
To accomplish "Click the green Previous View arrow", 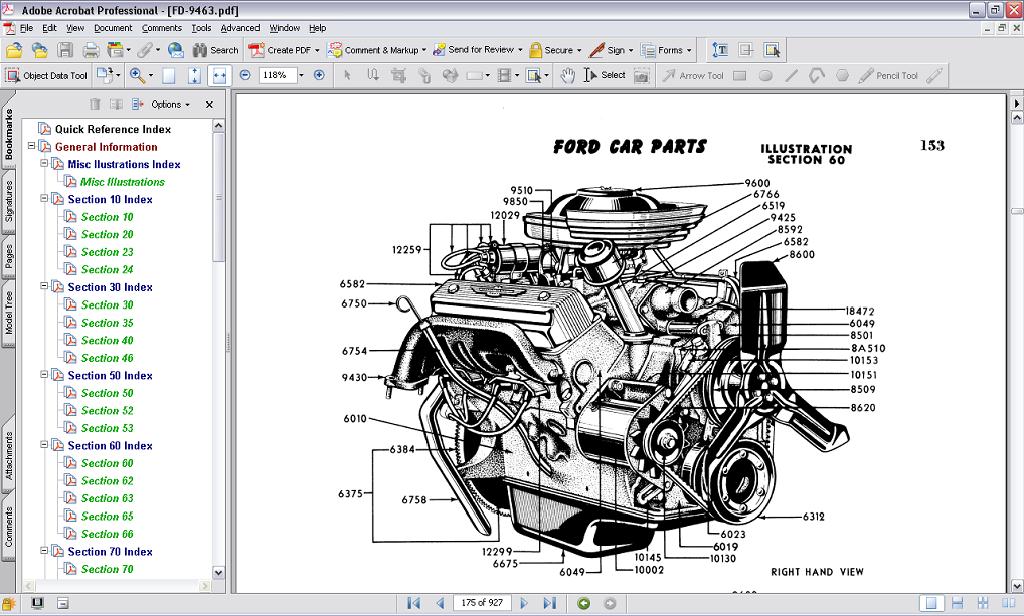I will (584, 603).
